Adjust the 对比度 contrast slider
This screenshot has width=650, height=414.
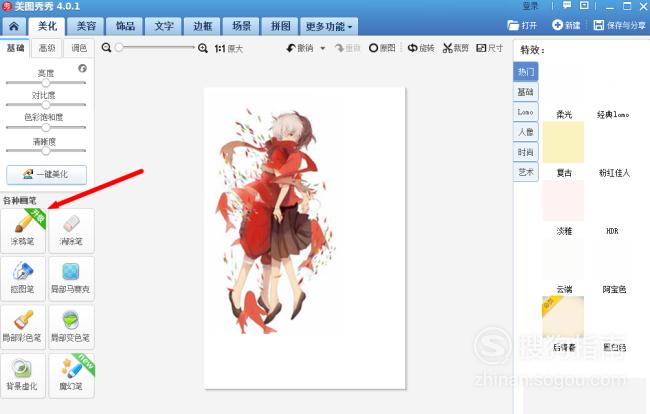pyautogui.click(x=46, y=105)
